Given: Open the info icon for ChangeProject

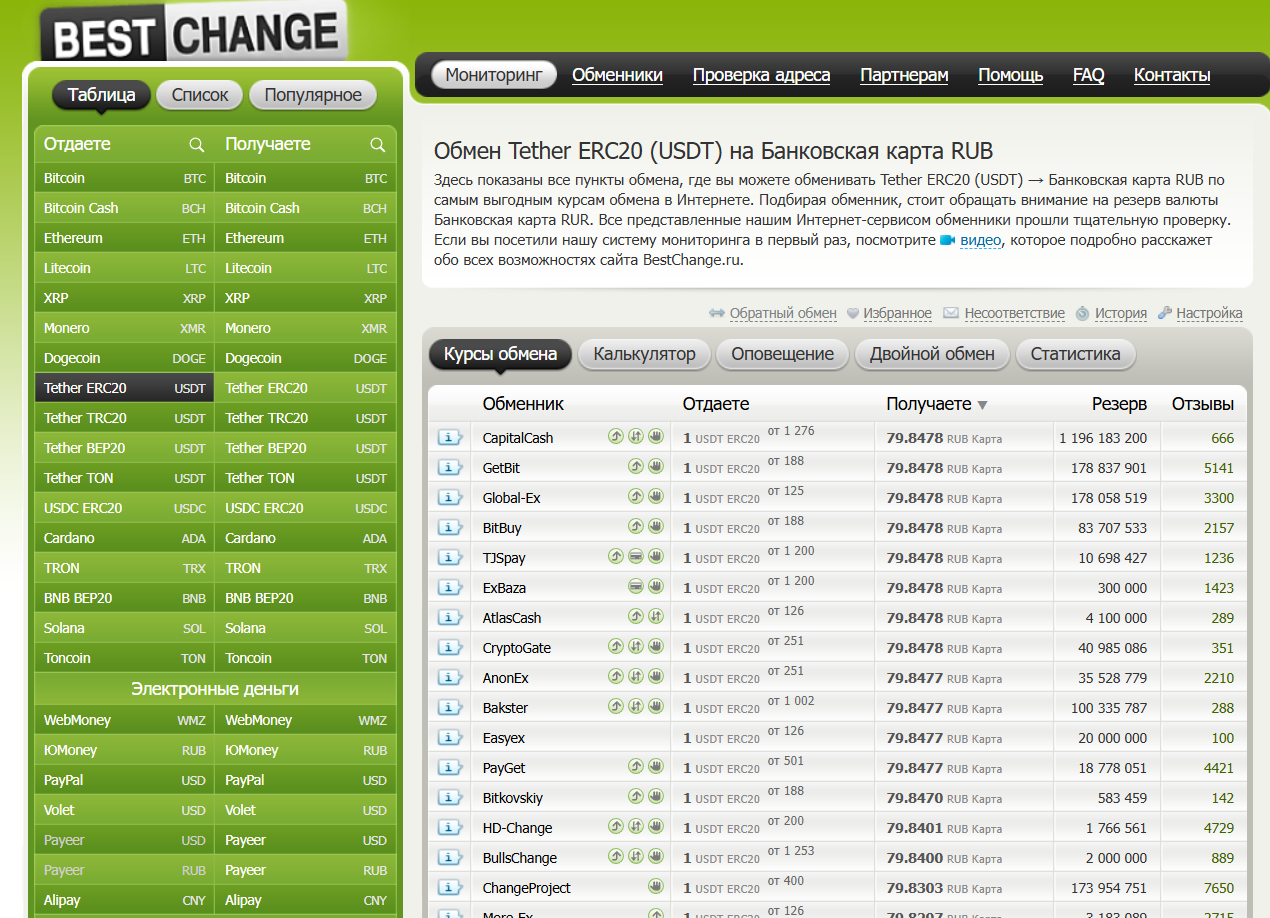Looking at the screenshot, I should (x=450, y=887).
